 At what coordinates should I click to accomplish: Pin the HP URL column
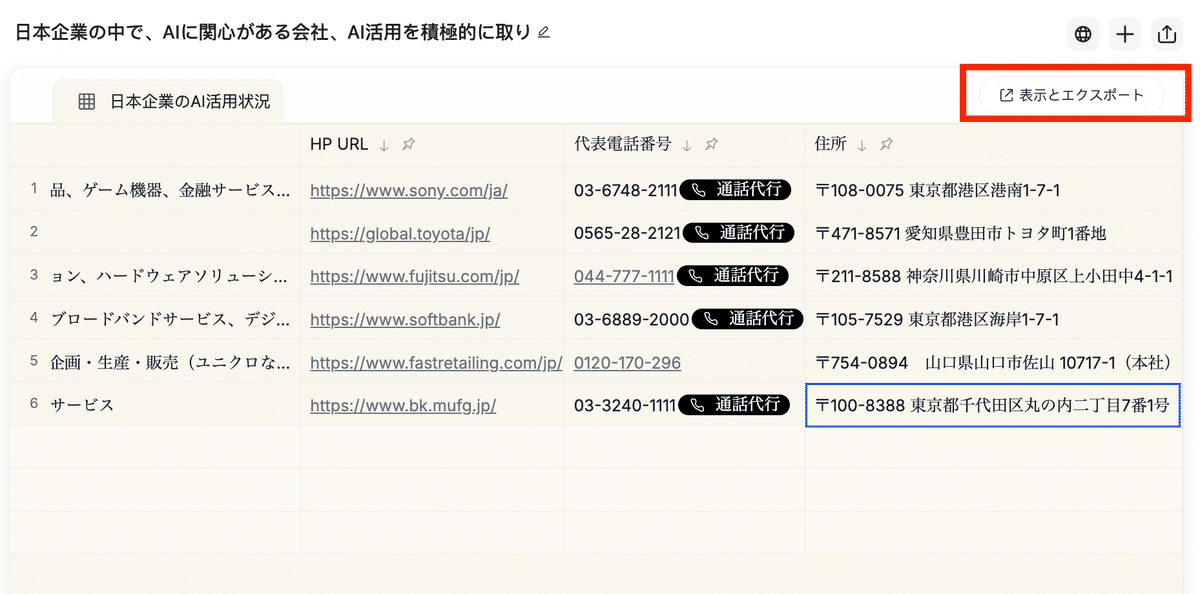coord(409,145)
